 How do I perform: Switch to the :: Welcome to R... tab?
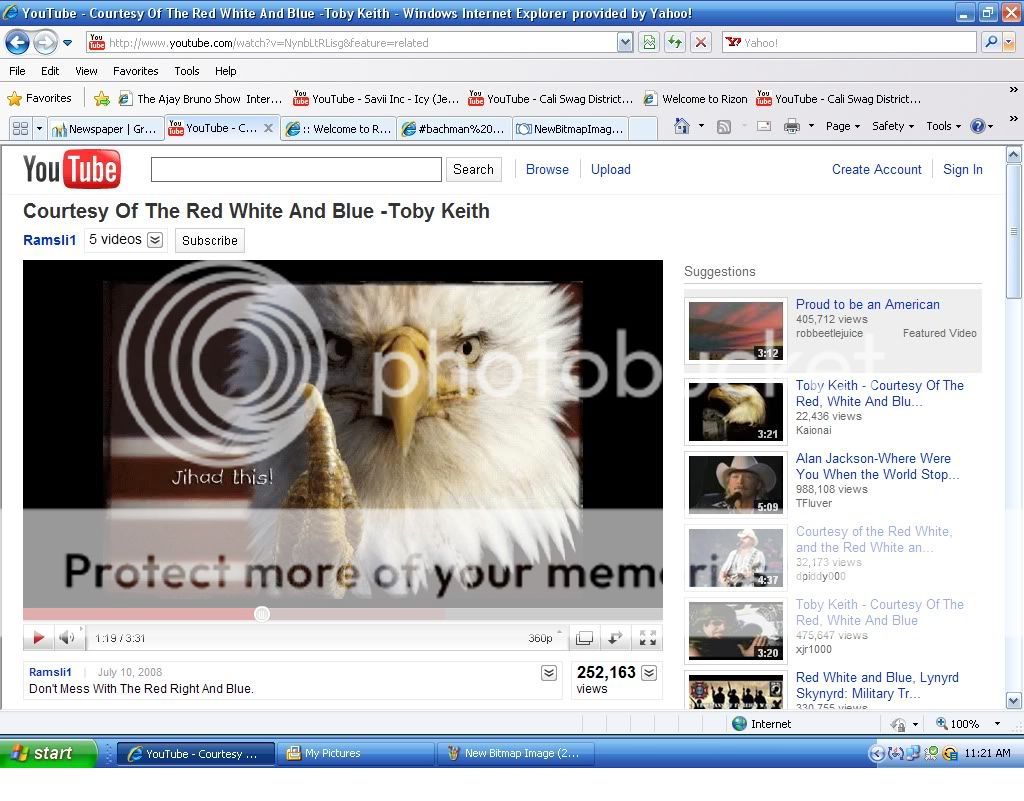338,129
